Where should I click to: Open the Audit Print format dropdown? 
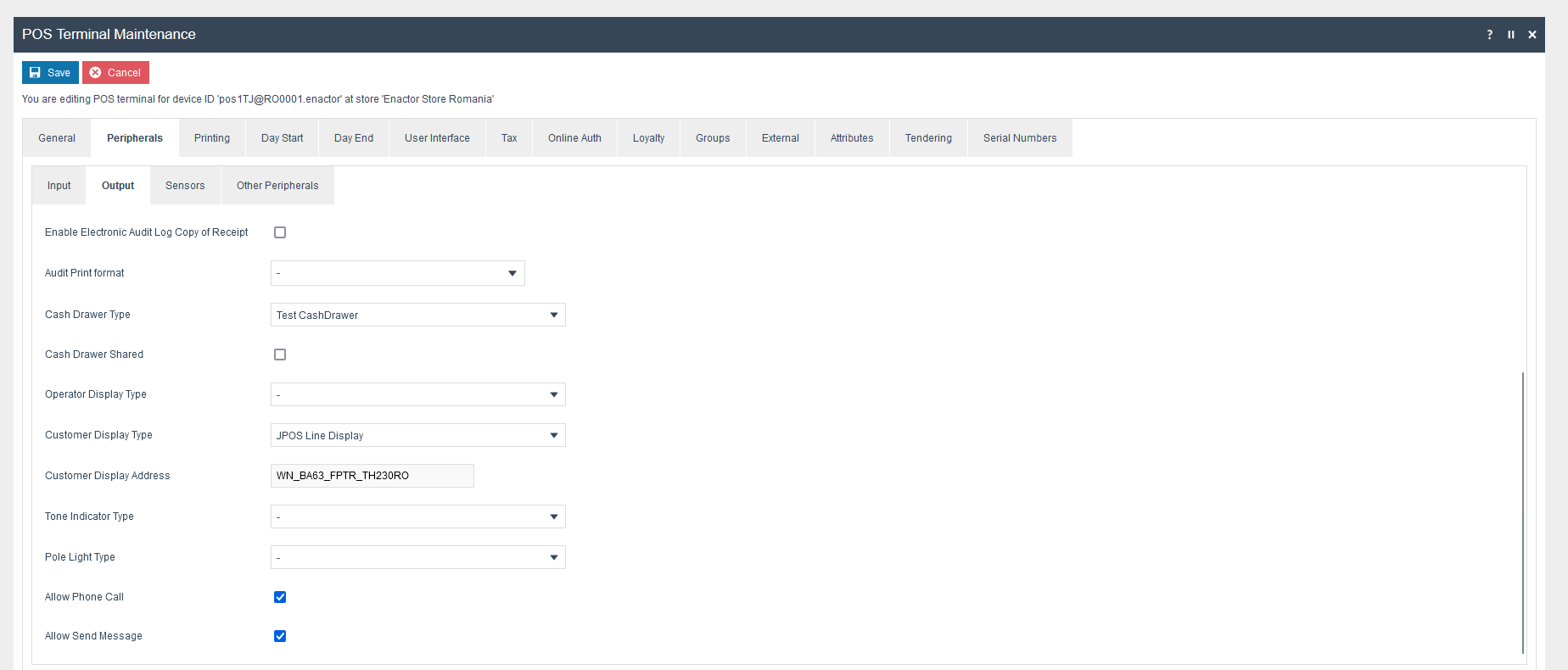(x=397, y=273)
